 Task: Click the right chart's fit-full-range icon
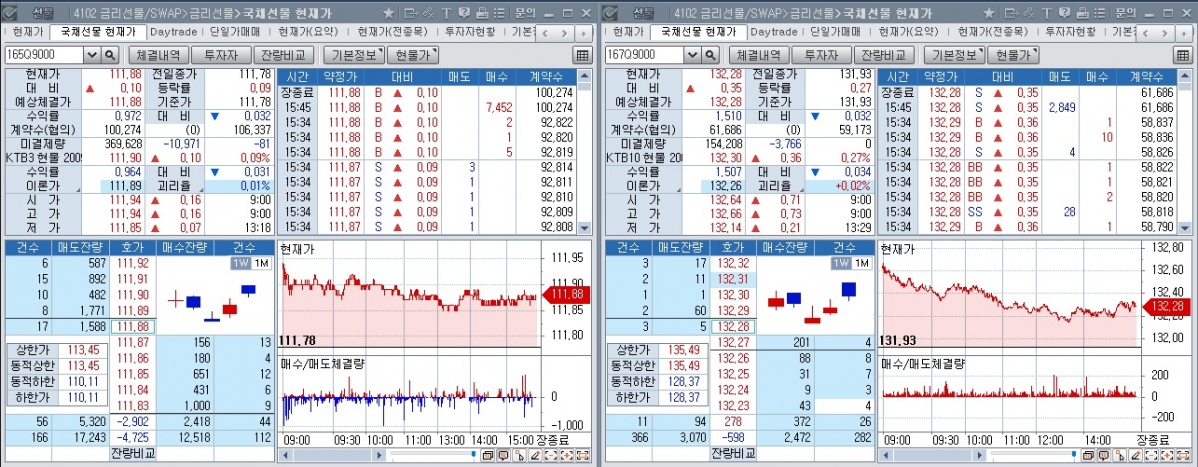(x=1183, y=456)
